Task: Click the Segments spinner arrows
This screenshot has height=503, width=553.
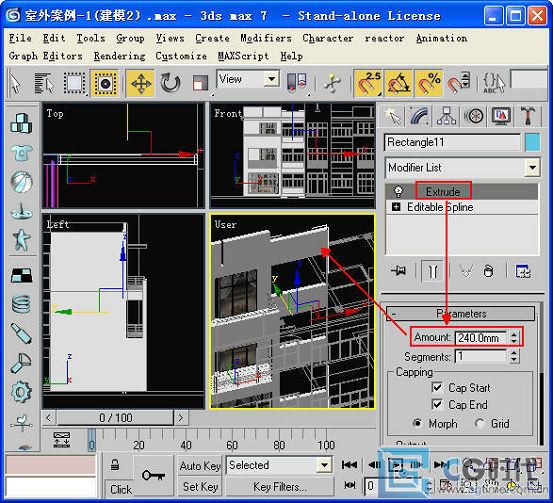Action: pos(514,357)
